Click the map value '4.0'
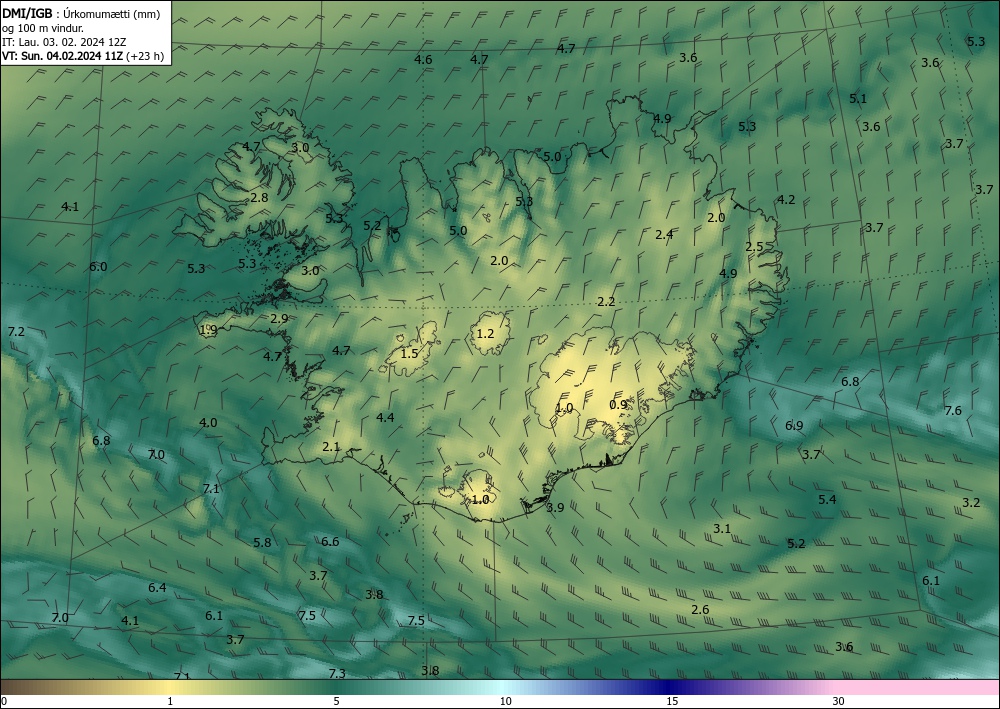 click(208, 423)
